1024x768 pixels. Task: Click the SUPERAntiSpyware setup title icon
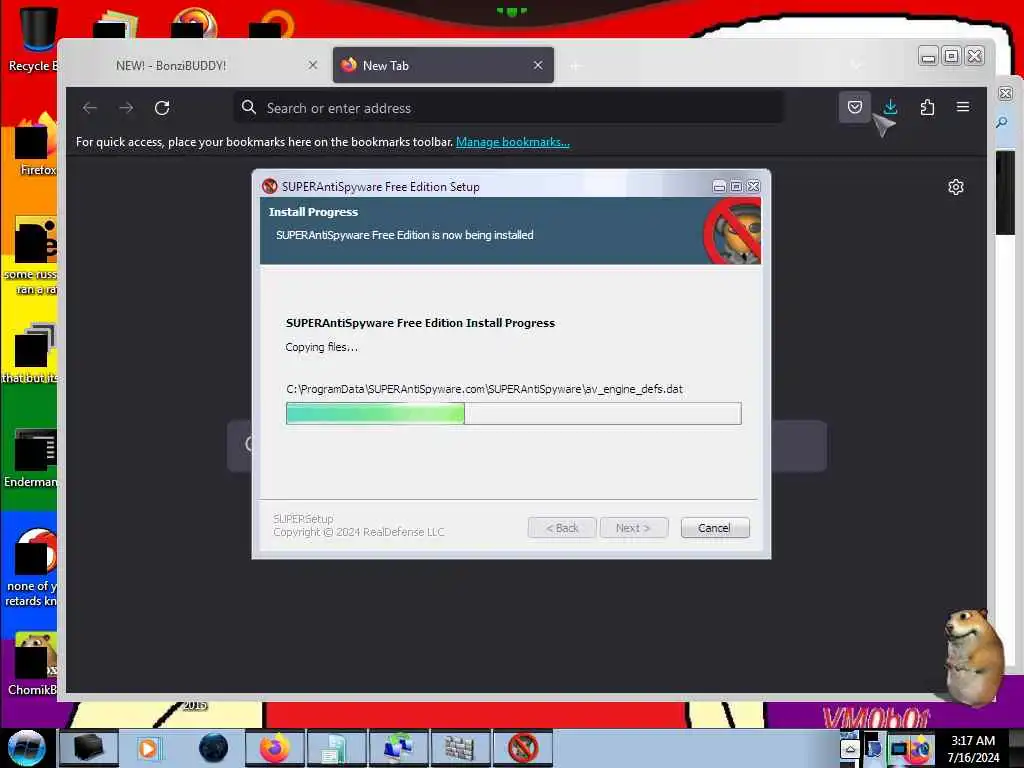click(x=270, y=187)
